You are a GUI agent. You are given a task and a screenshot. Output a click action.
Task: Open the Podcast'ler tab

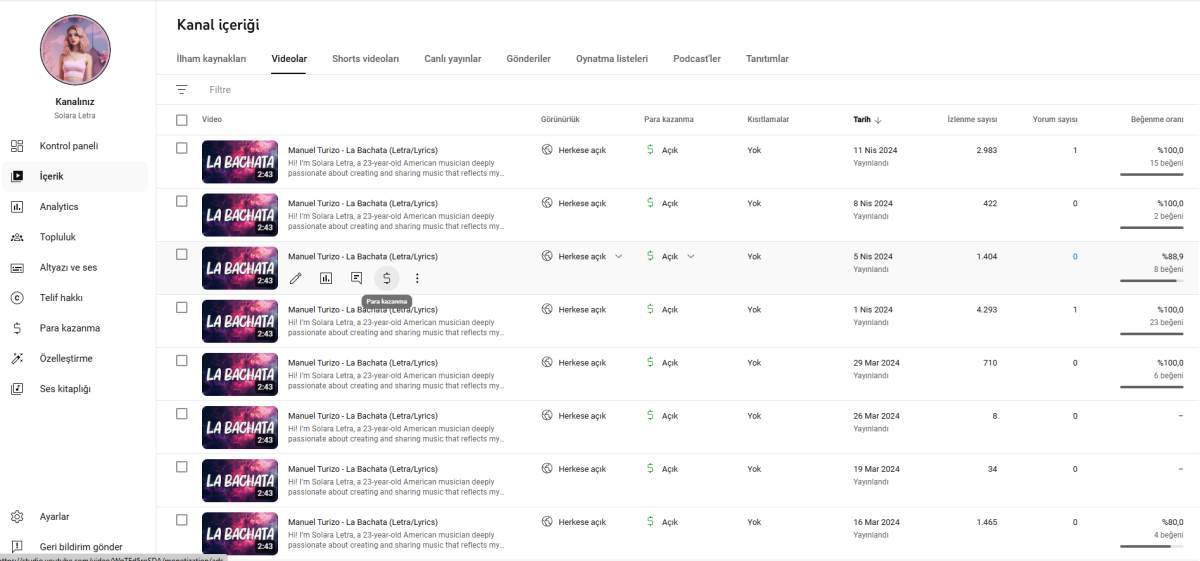697,59
